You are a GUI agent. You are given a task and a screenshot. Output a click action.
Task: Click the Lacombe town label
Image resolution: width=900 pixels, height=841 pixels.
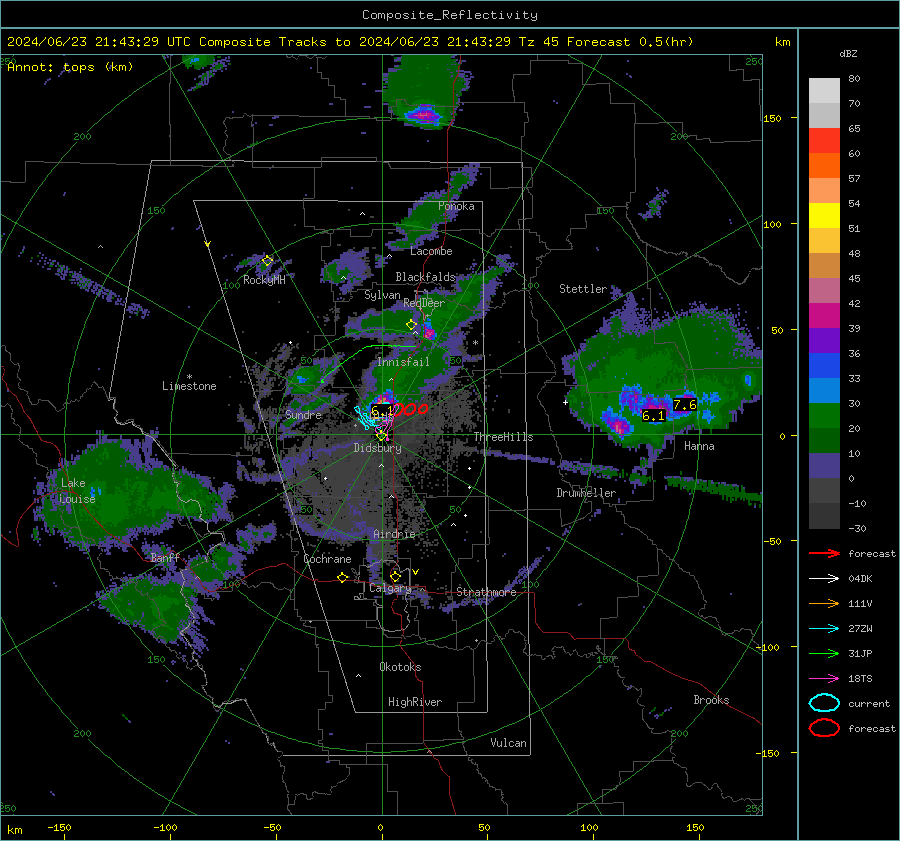click(431, 251)
